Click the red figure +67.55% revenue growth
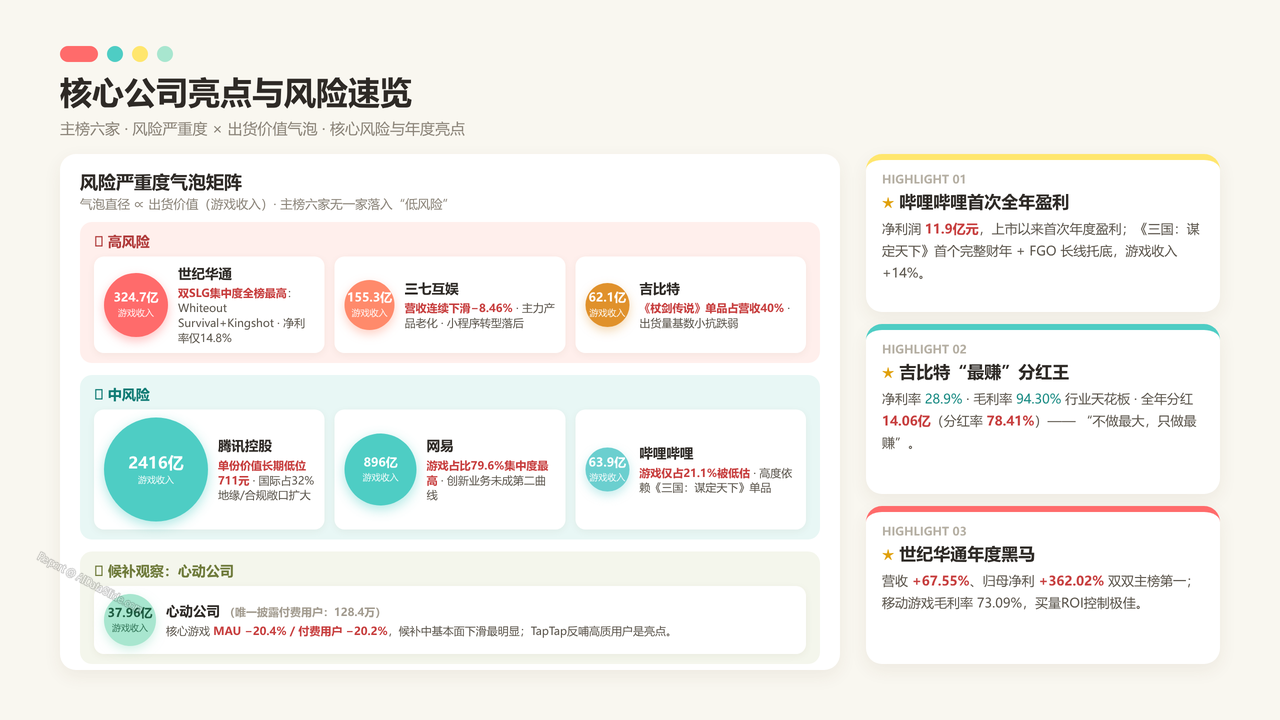This screenshot has width=1280, height=720. pyautogui.click(x=941, y=581)
